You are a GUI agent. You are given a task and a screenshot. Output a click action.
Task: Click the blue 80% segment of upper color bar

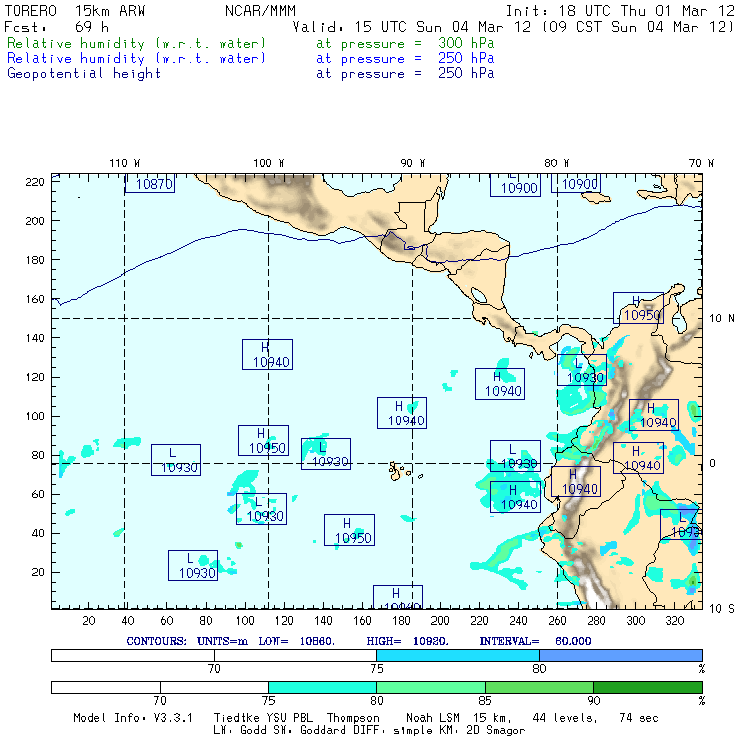tap(620, 655)
